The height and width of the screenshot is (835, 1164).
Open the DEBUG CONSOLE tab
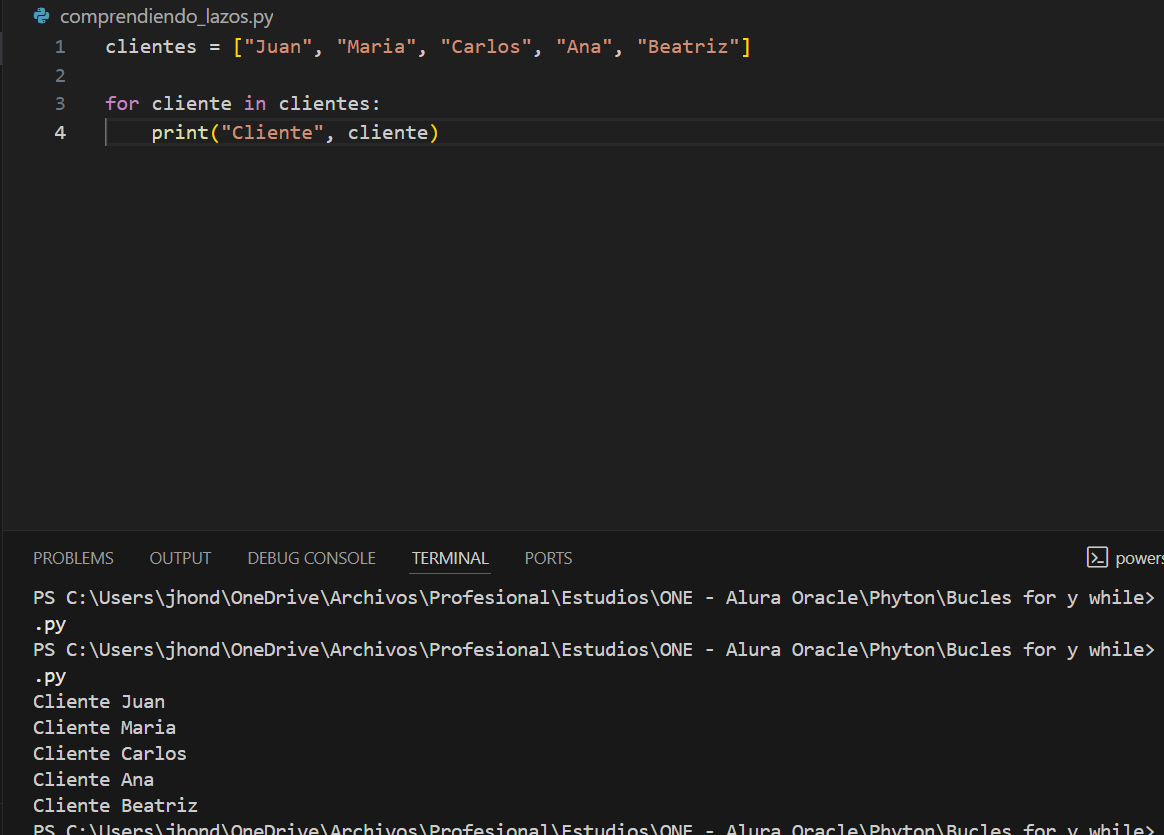click(312, 558)
